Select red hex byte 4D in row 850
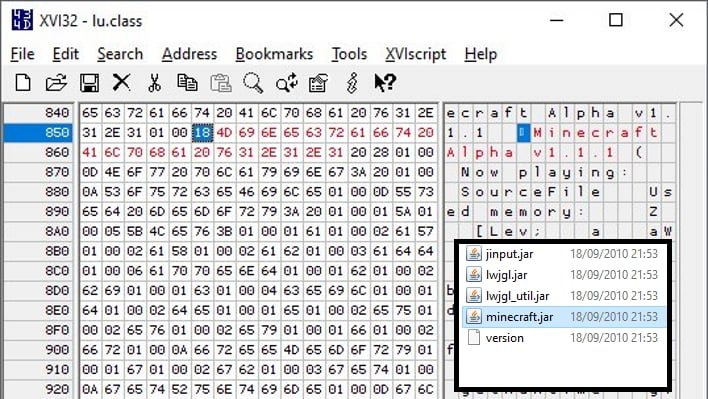Image resolution: width=708 pixels, height=399 pixels. tap(224, 133)
